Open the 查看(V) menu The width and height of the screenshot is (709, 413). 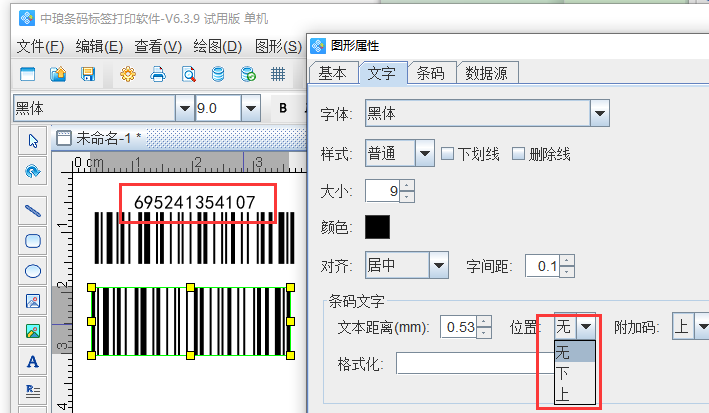[x=158, y=47]
